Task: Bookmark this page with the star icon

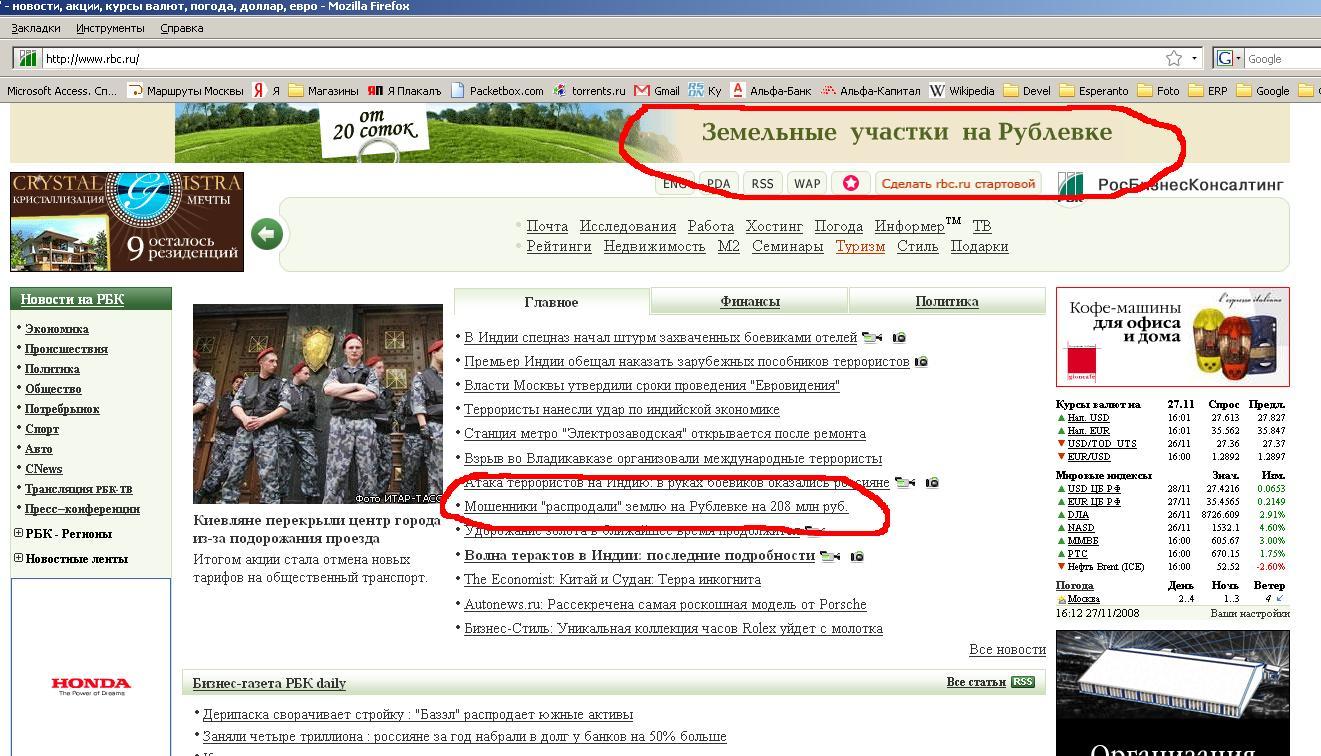Action: point(1174,58)
